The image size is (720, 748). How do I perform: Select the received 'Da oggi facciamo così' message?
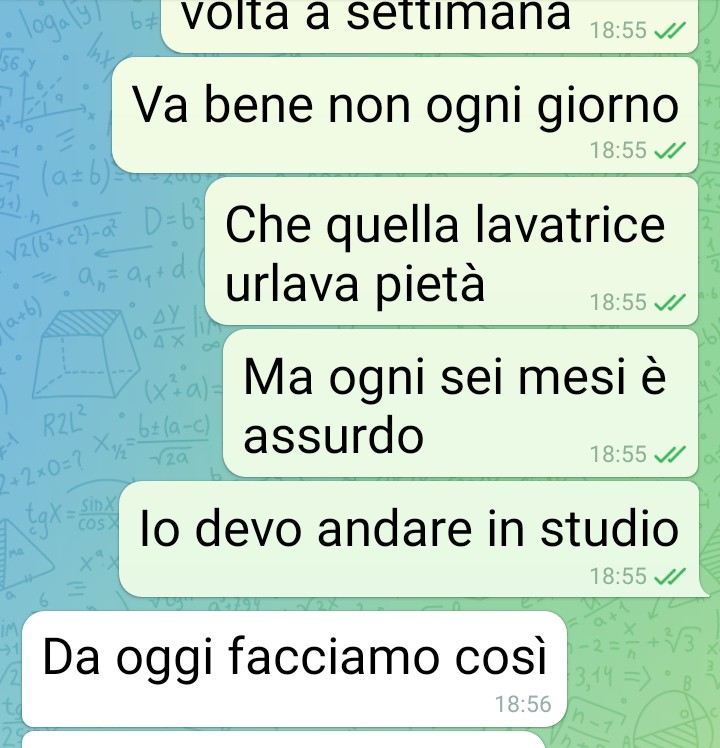(x=294, y=669)
